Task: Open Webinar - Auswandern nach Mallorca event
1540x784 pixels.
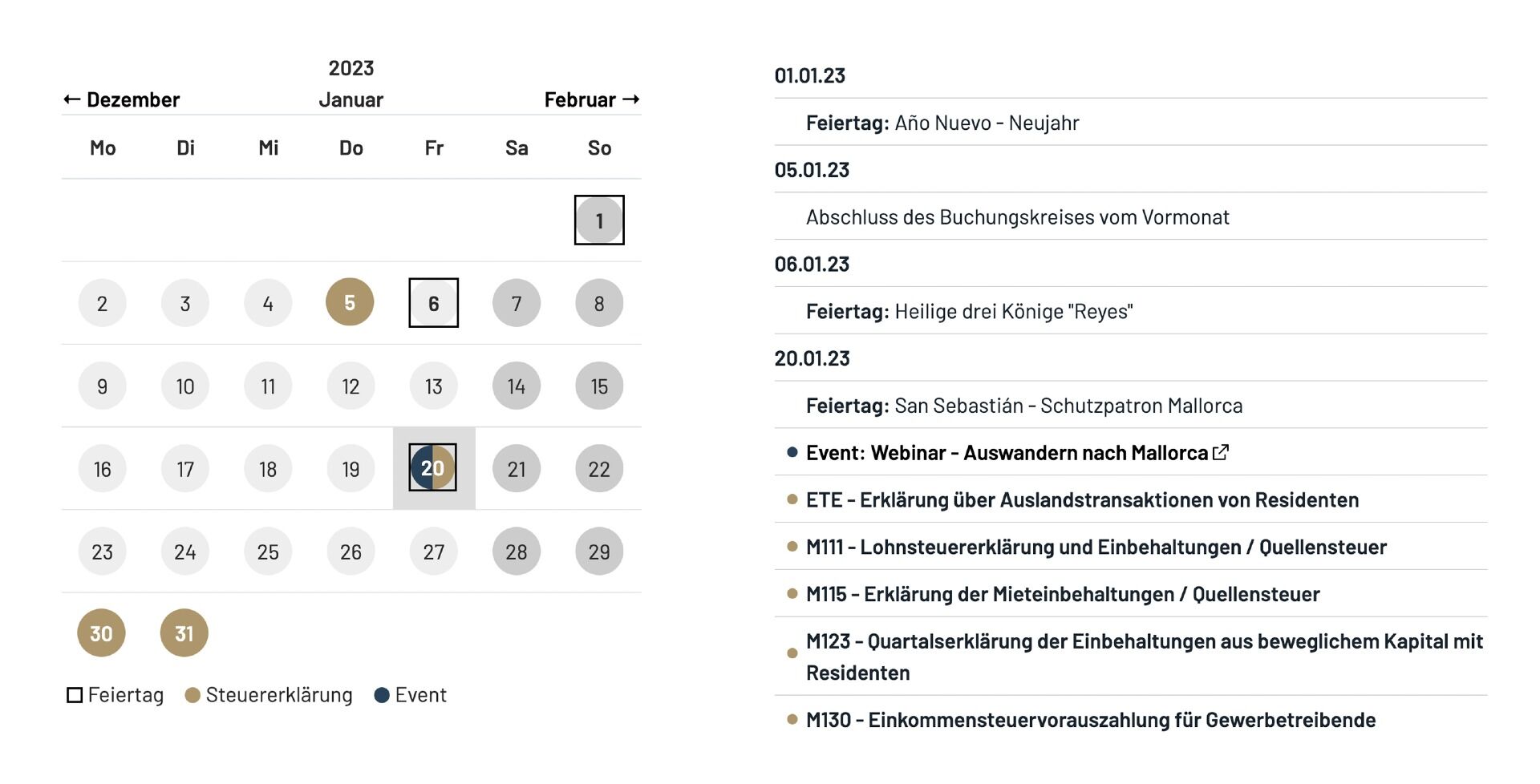Action: click(1006, 453)
